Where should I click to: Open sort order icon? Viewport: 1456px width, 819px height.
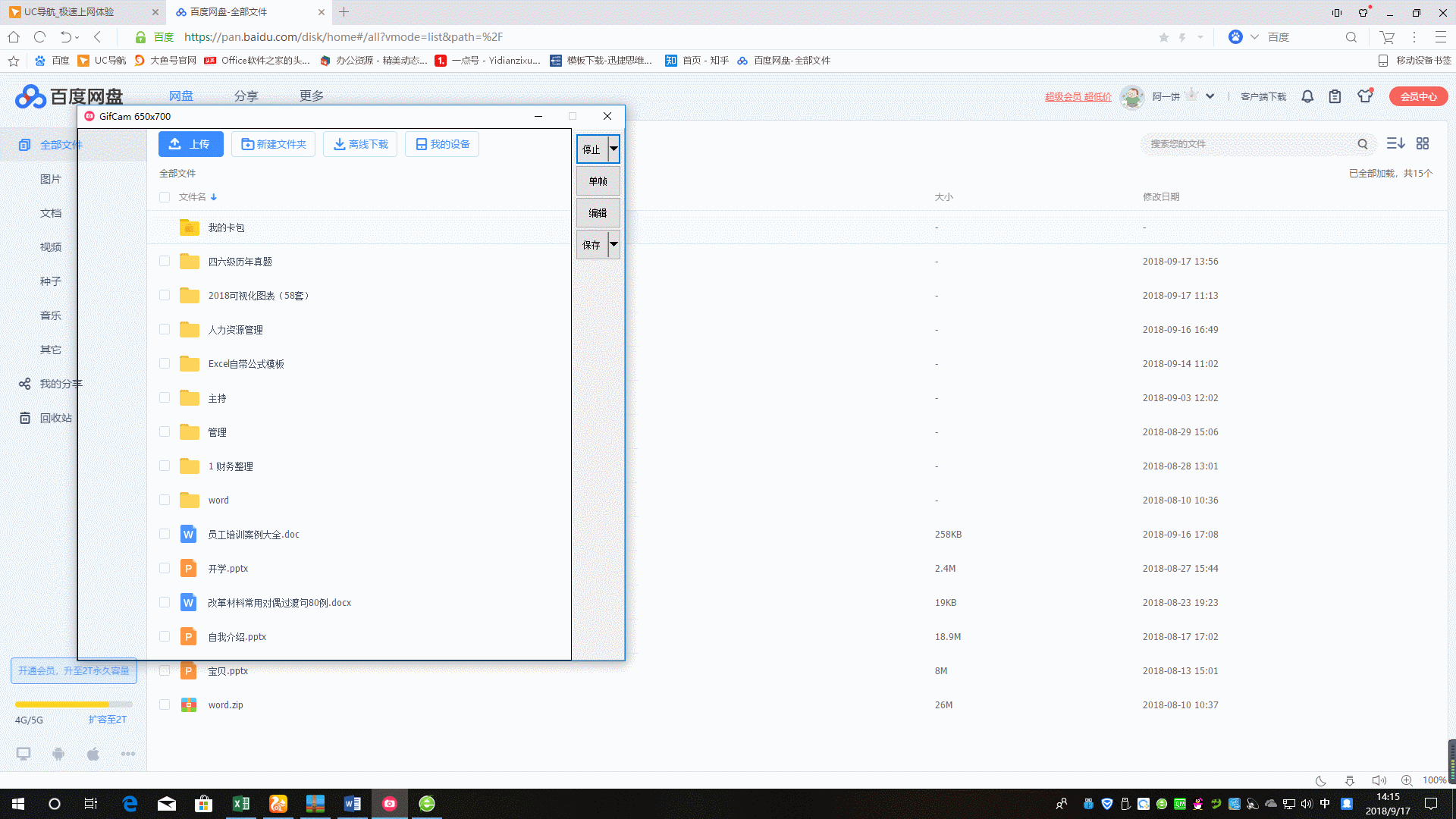pos(1395,143)
